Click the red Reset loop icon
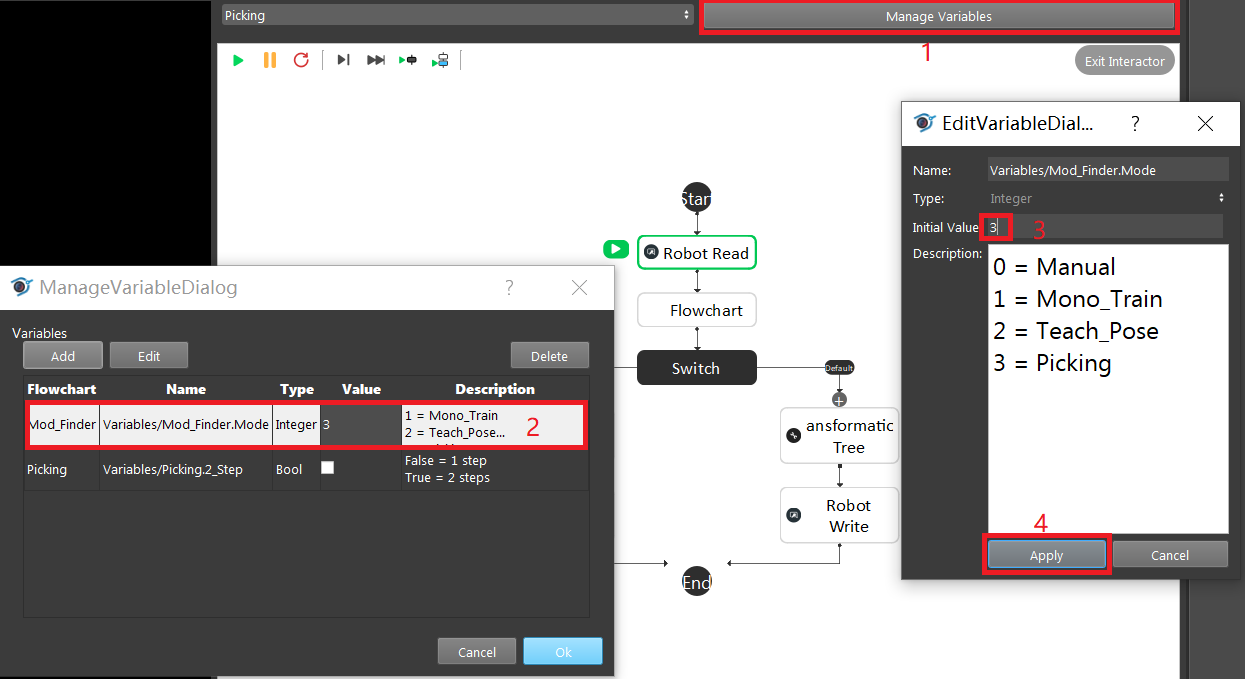 pyautogui.click(x=301, y=60)
